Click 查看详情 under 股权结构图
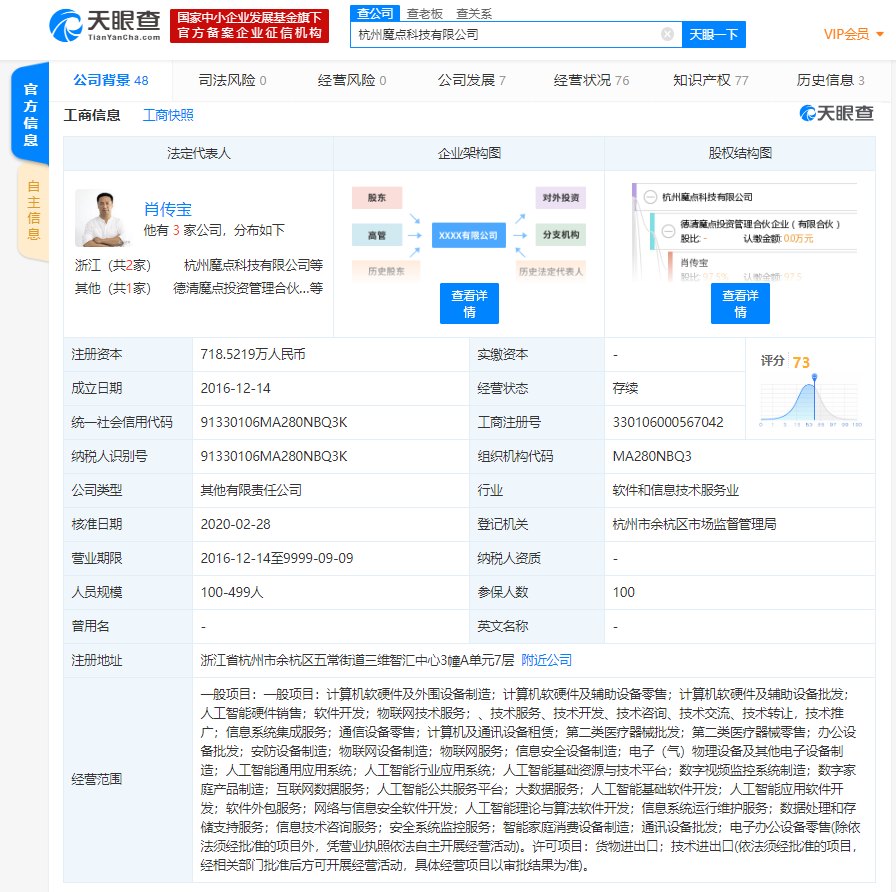Image resolution: width=896 pixels, height=892 pixels. coord(740,303)
